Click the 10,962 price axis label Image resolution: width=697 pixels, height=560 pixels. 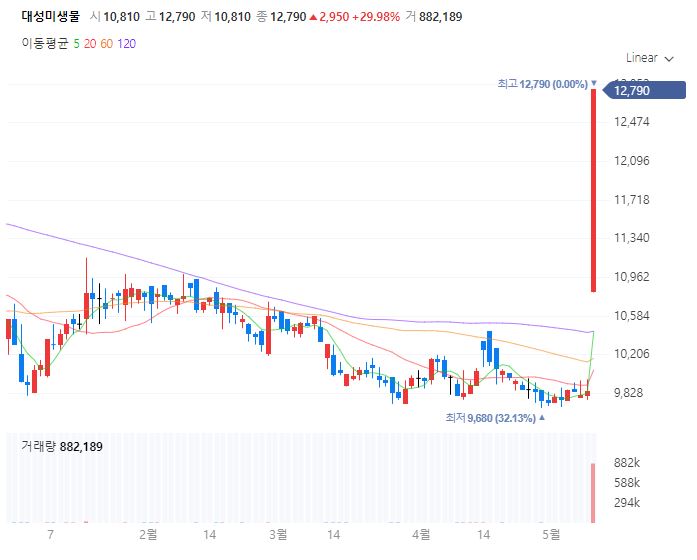pos(632,277)
